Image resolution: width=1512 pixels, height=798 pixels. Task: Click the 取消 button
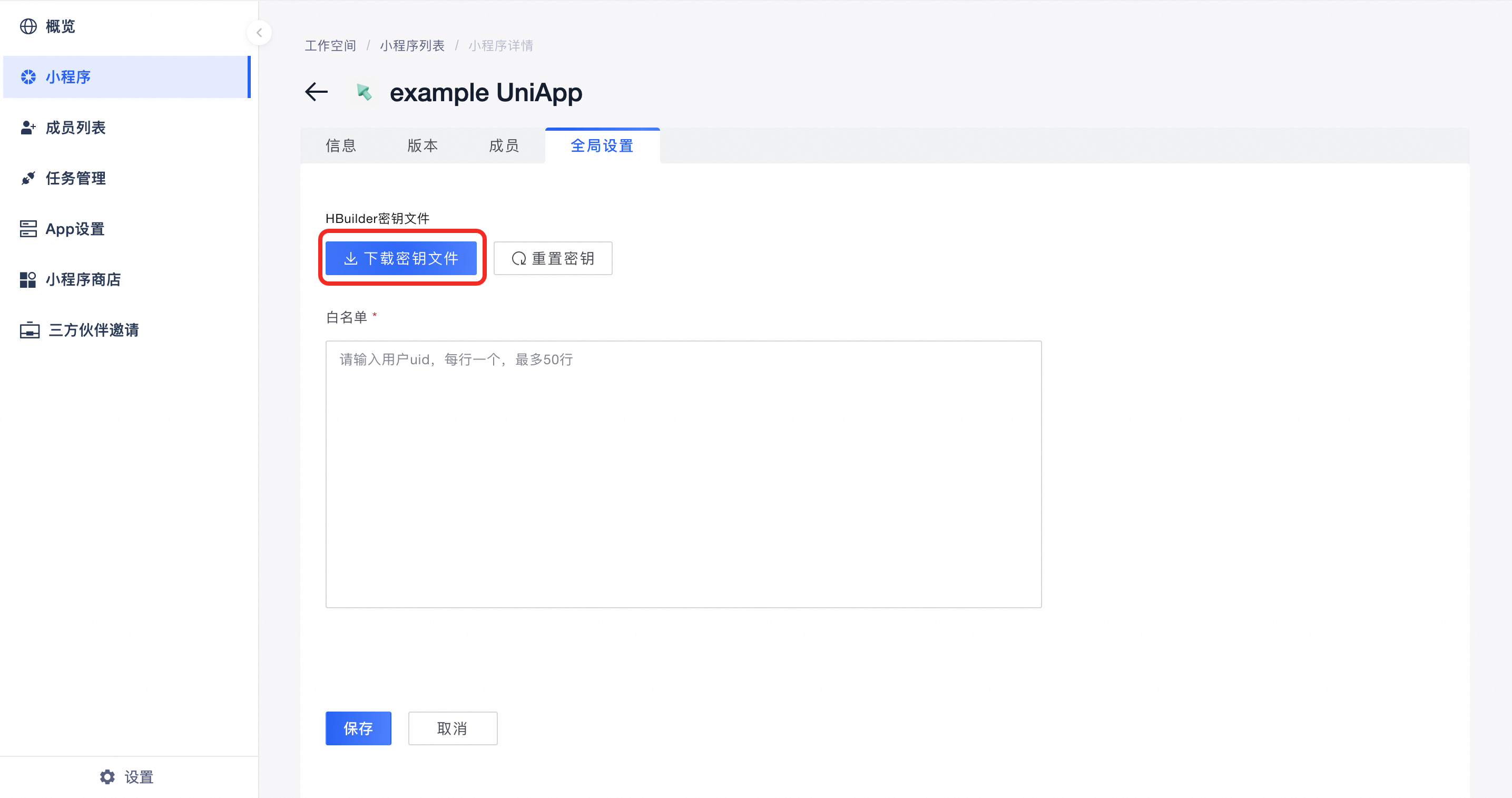(x=453, y=728)
